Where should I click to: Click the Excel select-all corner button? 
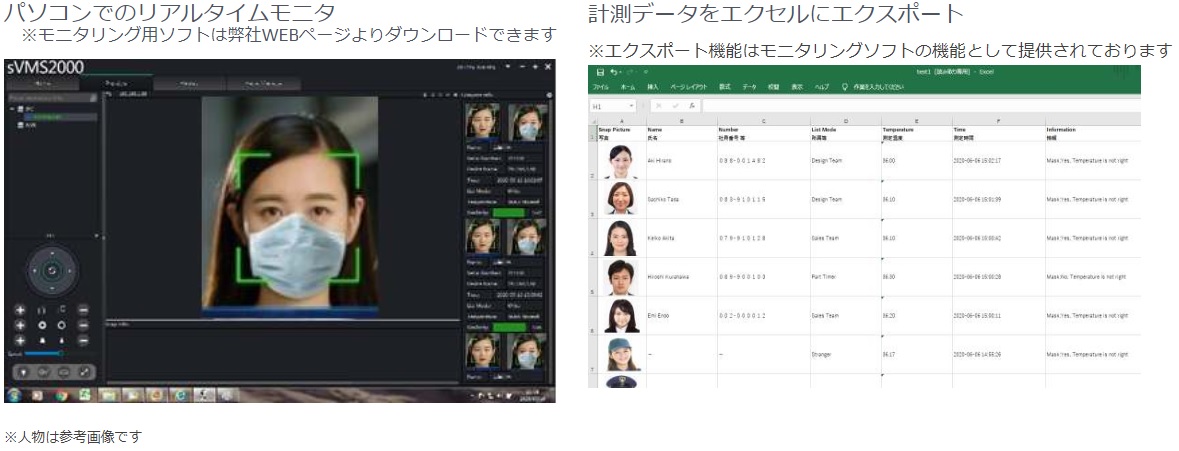[x=593, y=122]
